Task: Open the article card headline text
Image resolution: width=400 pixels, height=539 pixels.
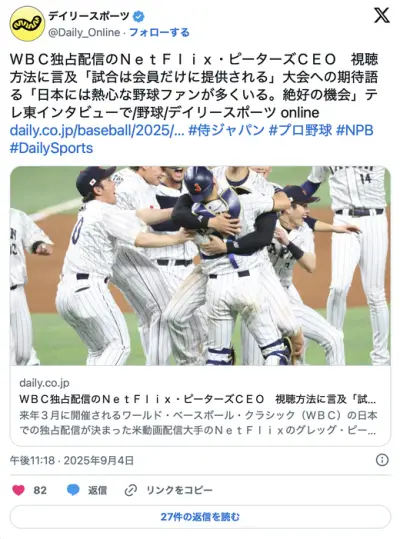Action: tap(198, 399)
